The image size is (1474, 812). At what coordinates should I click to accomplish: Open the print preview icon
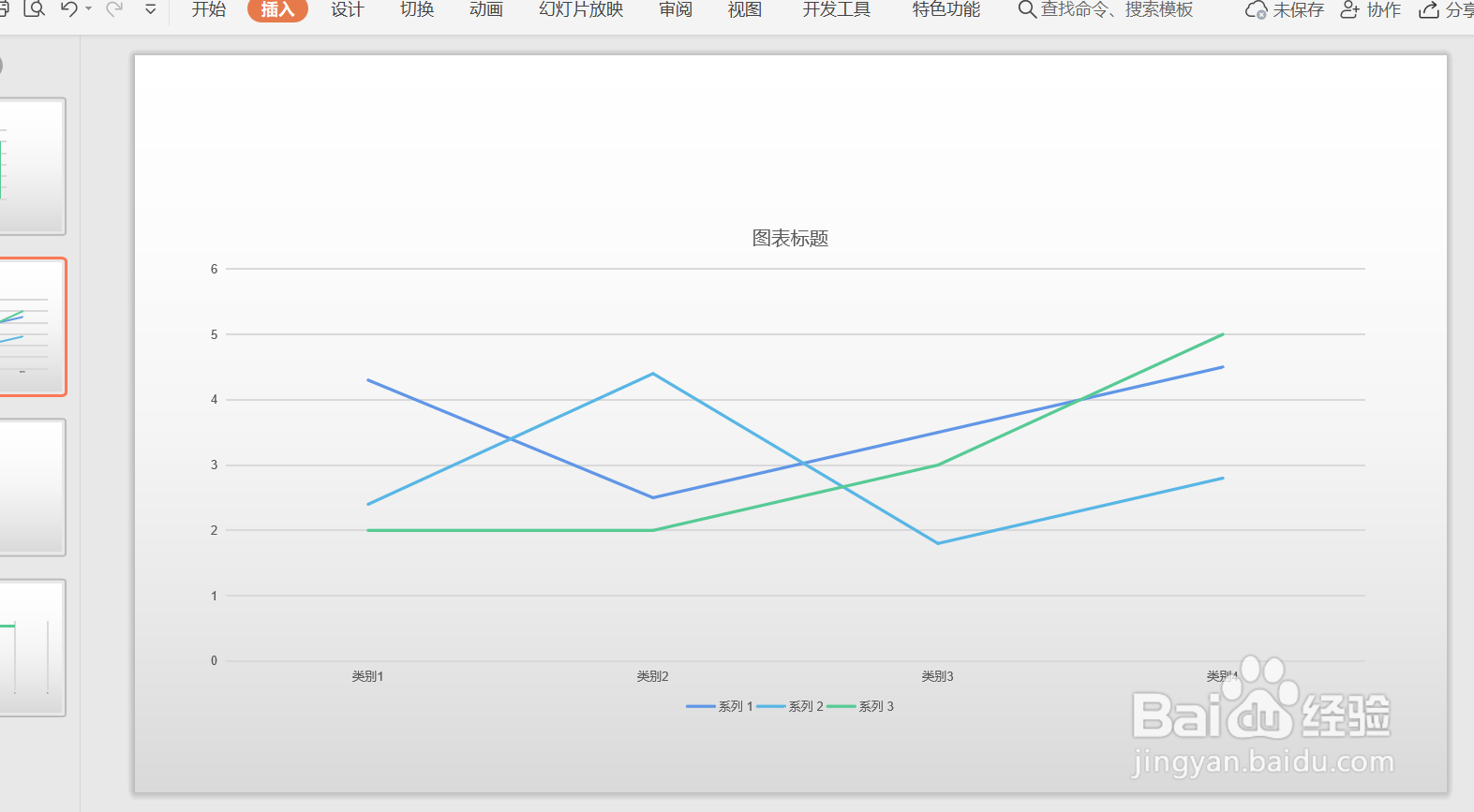[x=34, y=9]
